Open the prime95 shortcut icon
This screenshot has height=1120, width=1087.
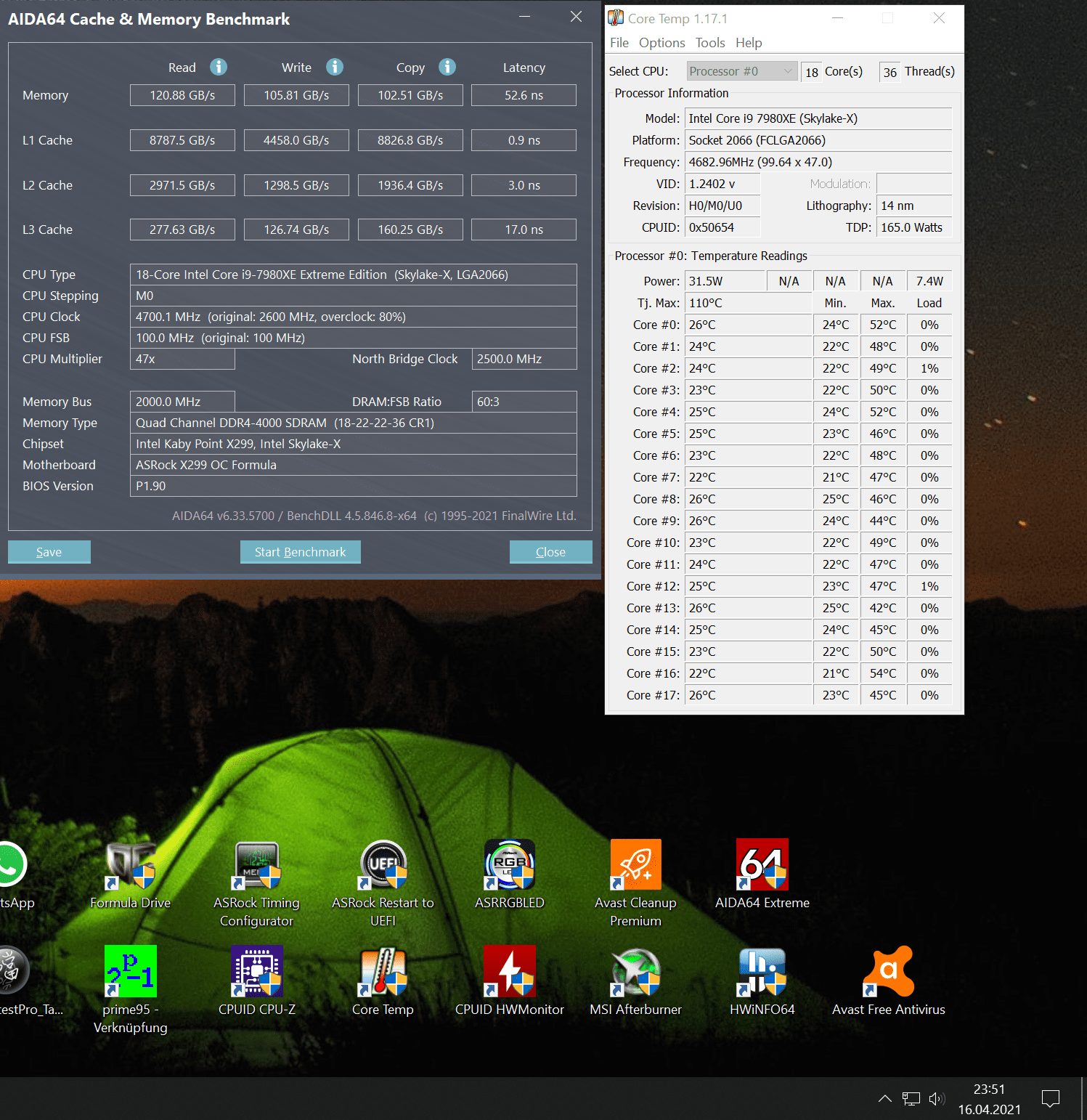coord(131,989)
